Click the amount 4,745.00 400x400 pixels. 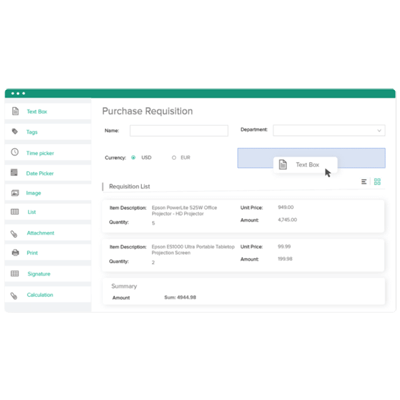click(x=287, y=220)
